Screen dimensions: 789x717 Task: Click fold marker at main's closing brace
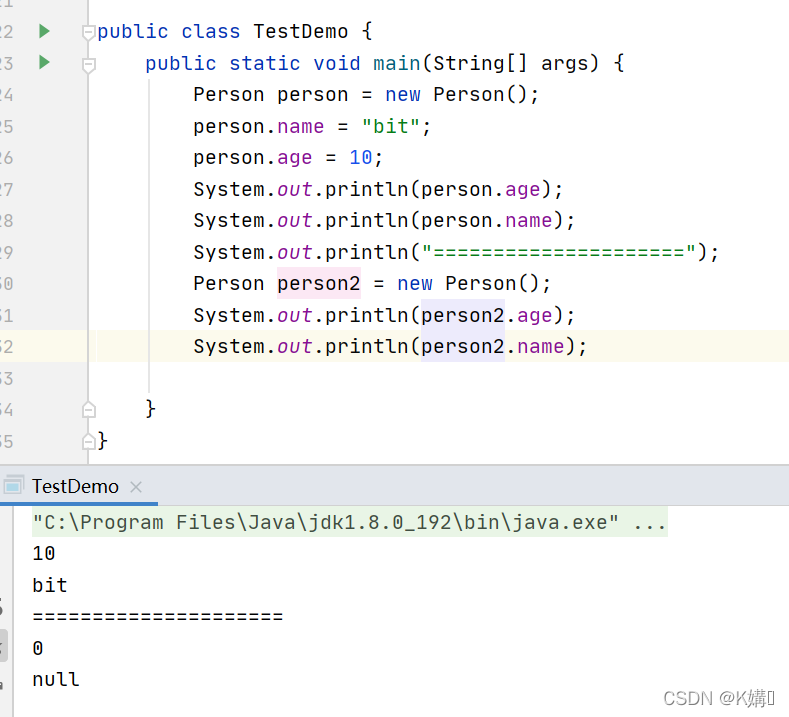pos(89,409)
